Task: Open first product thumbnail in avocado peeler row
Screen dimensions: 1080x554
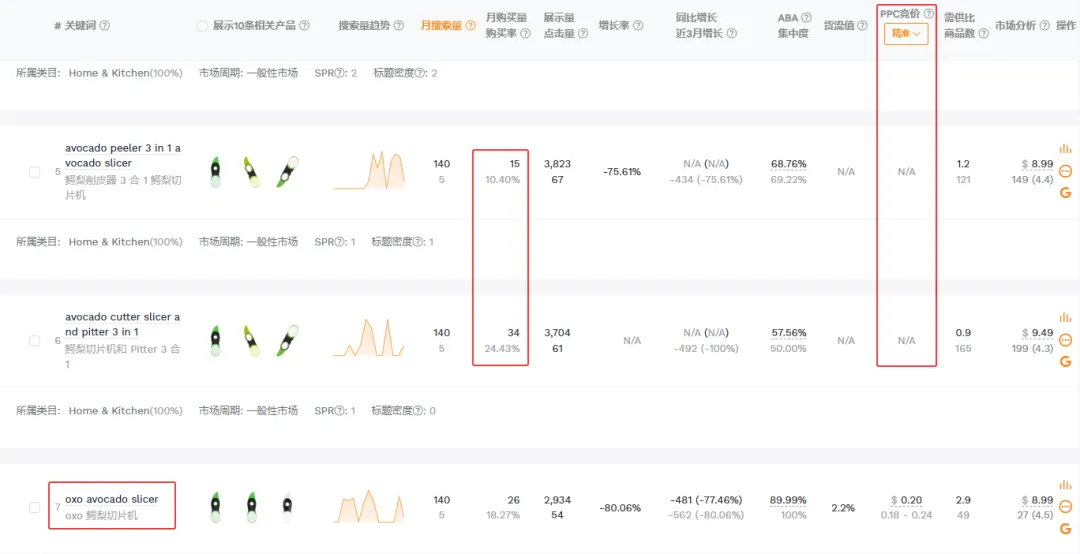Action: [x=216, y=172]
